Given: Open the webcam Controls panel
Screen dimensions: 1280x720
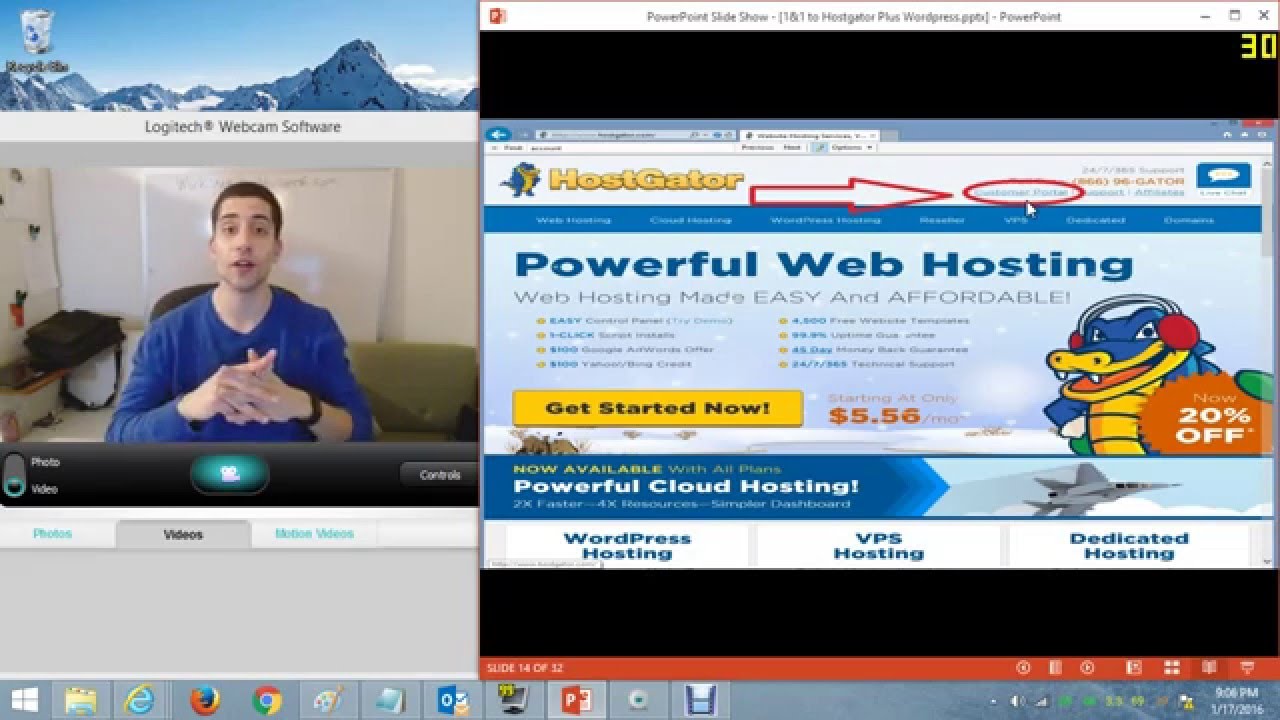Looking at the screenshot, I should [439, 475].
